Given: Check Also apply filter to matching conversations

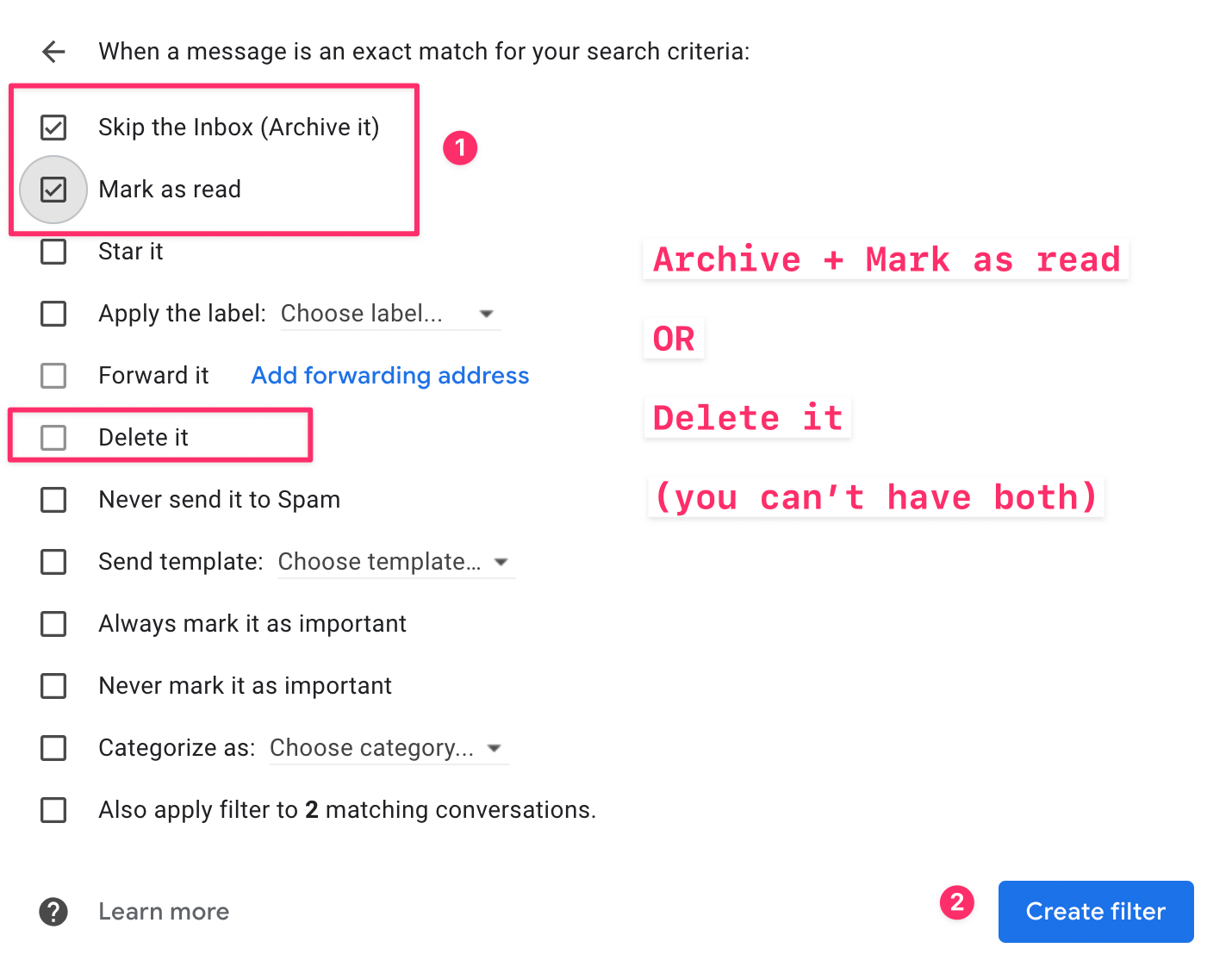Looking at the screenshot, I should (x=53, y=810).
